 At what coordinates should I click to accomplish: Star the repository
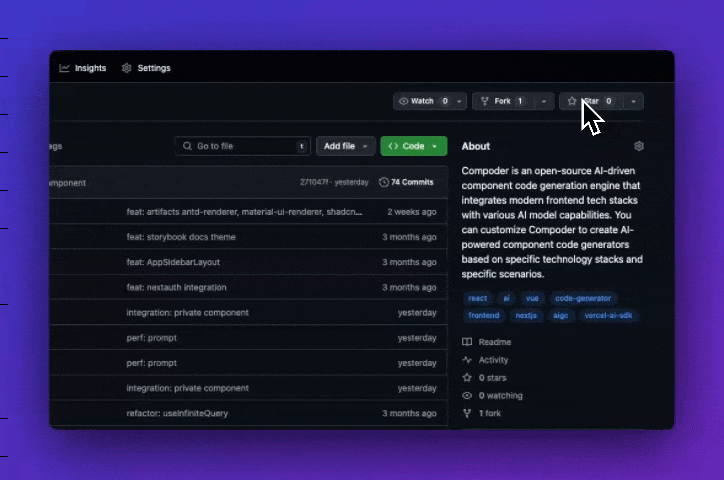pyautogui.click(x=591, y=101)
